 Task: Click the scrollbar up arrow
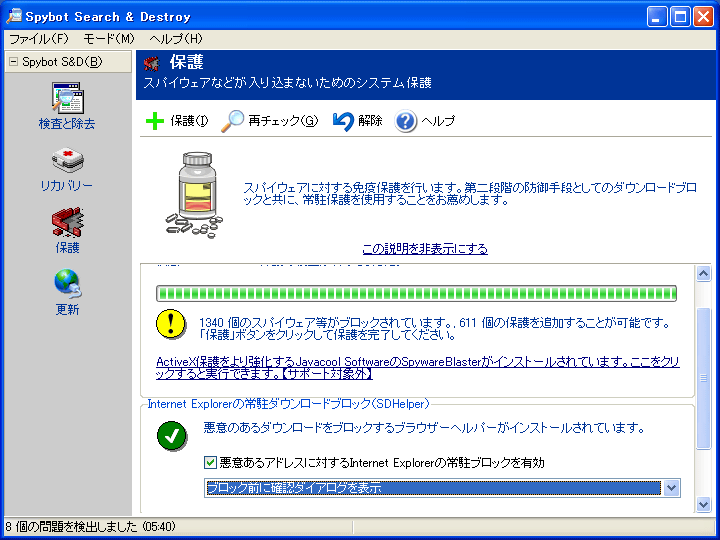point(703,274)
